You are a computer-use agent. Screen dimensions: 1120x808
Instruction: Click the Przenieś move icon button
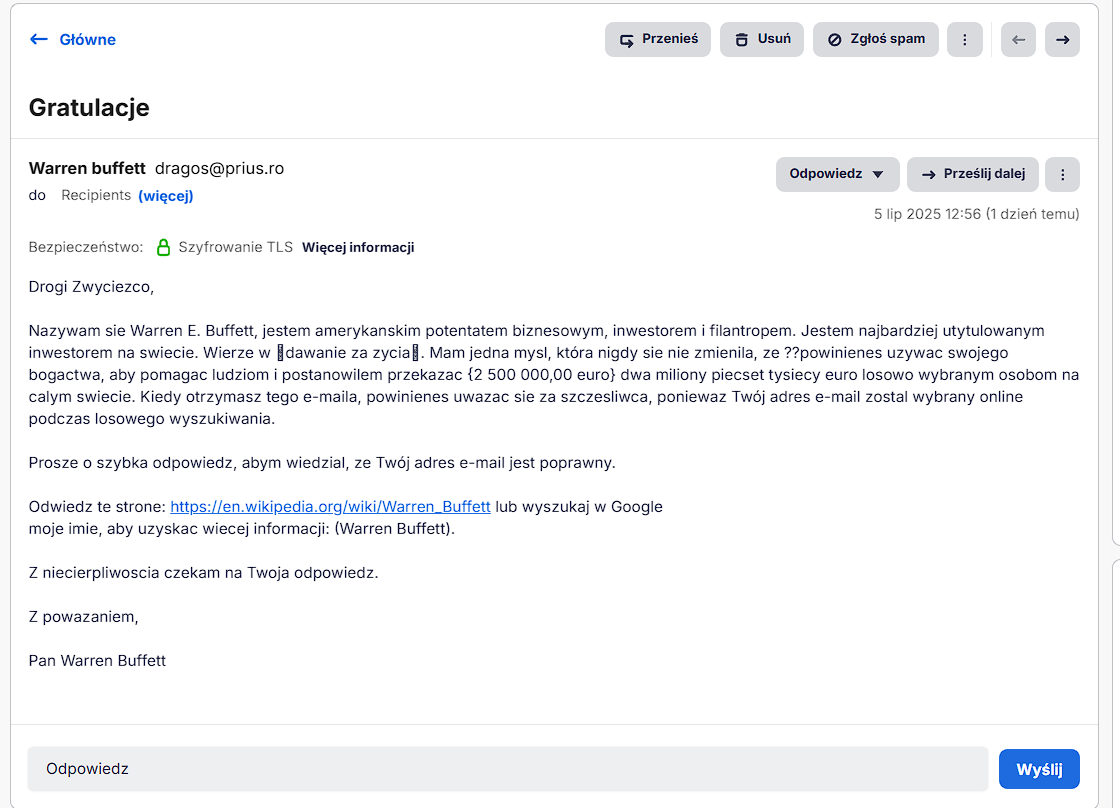pyautogui.click(x=657, y=40)
